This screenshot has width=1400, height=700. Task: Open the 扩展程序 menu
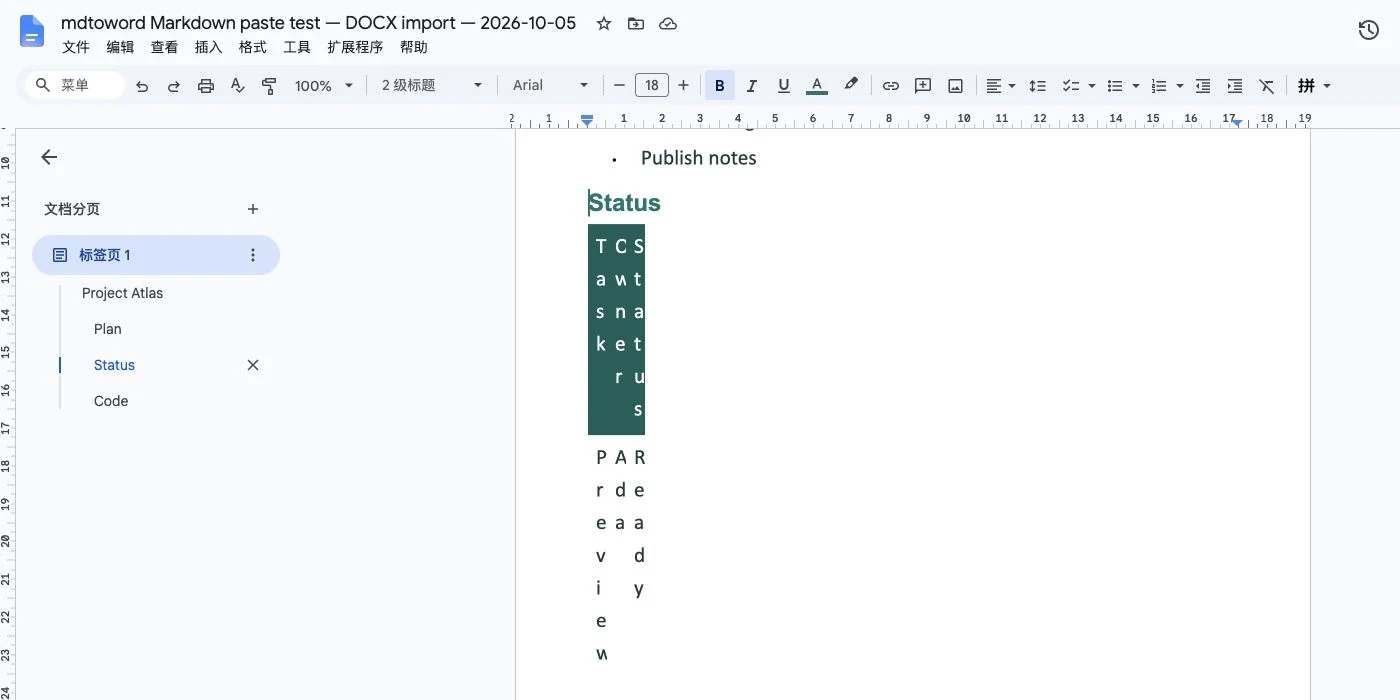(355, 47)
